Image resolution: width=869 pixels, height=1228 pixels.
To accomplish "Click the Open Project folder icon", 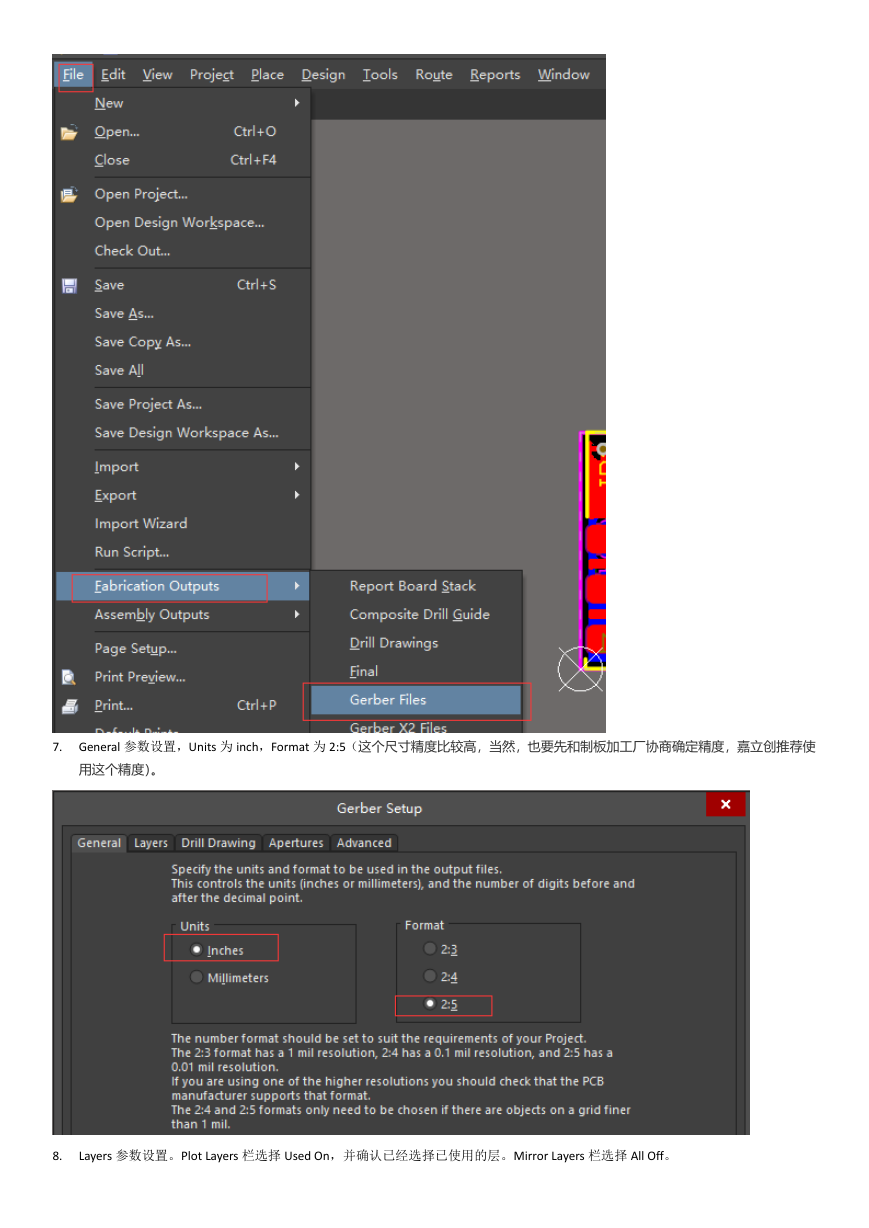I will (69, 195).
